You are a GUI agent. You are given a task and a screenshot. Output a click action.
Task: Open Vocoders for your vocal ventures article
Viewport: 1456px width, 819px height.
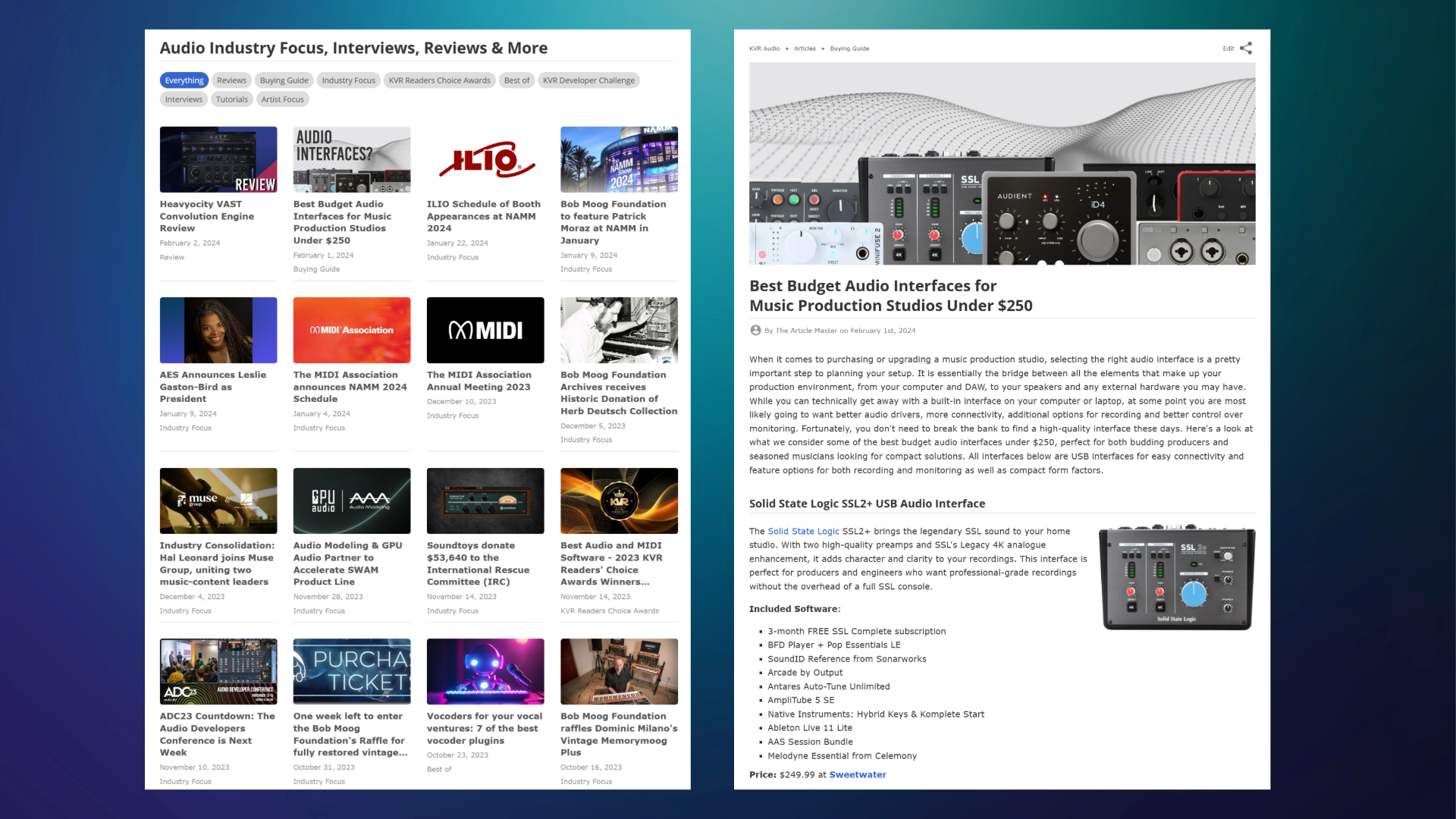click(485, 728)
